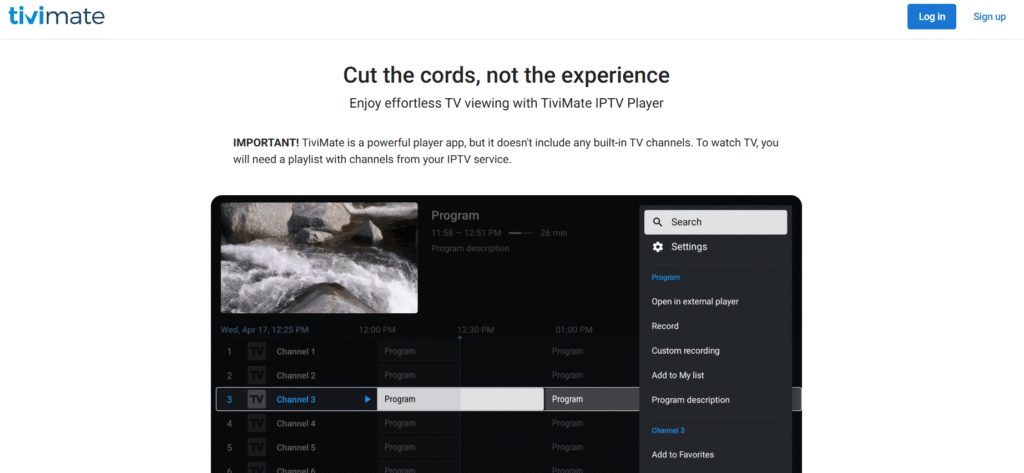Select Add to Favorites option
This screenshot has width=1024, height=473.
point(682,455)
